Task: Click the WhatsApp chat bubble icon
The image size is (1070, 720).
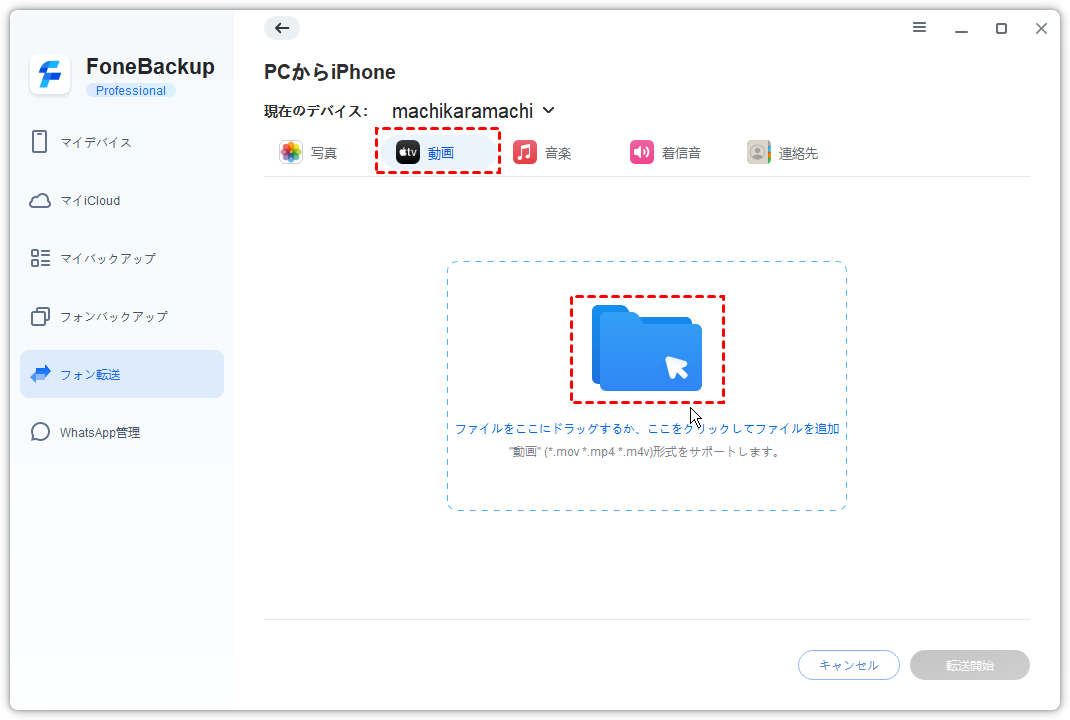Action: tap(40, 432)
